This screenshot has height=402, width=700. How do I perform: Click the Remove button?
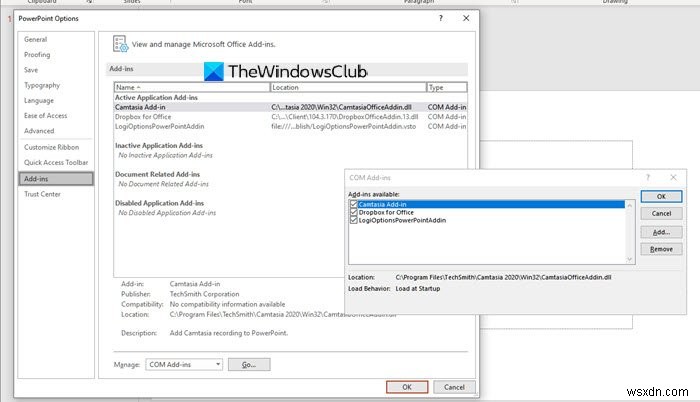[661, 249]
